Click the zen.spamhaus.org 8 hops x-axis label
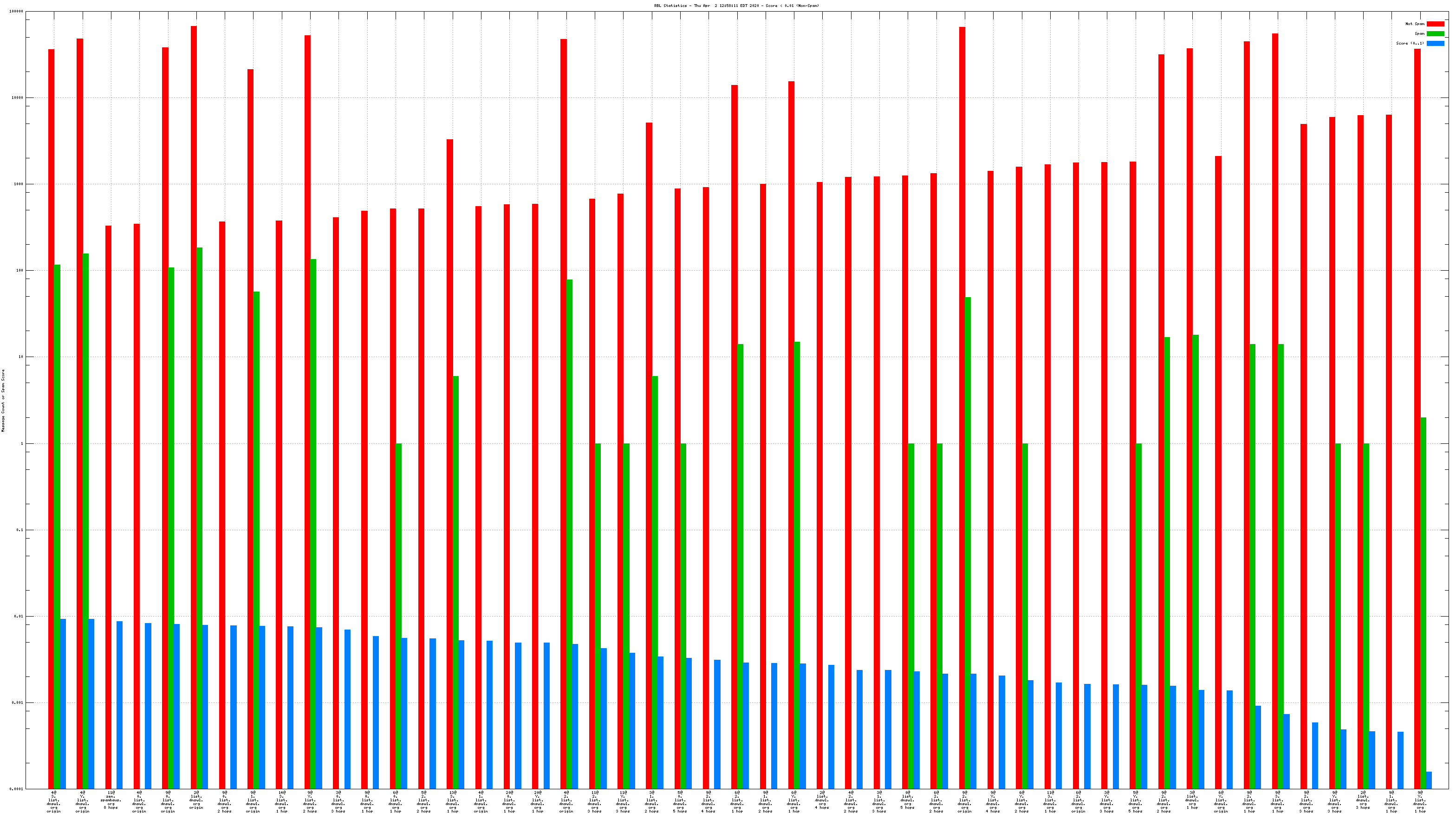 111,800
